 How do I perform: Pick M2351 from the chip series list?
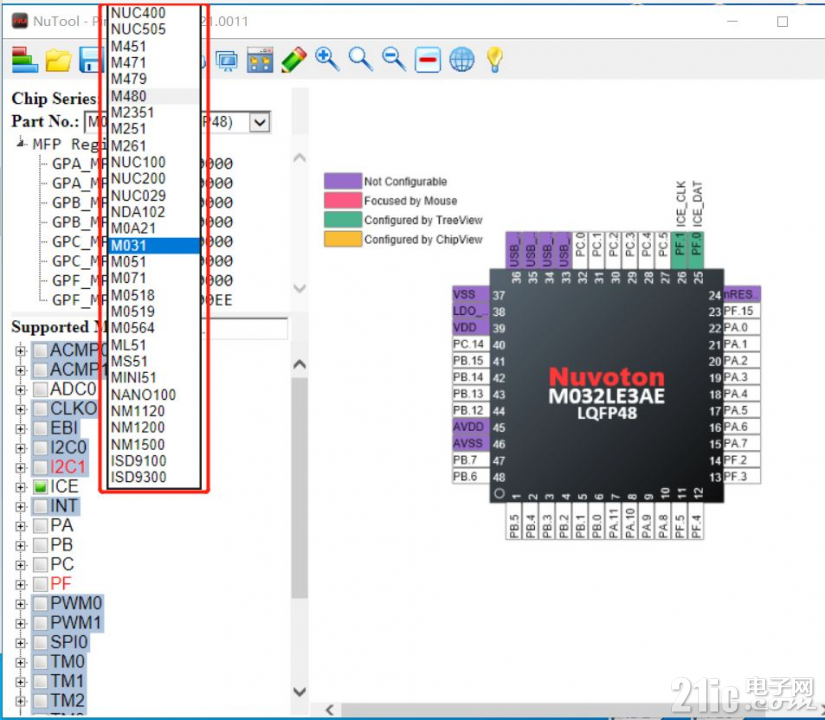[154, 113]
